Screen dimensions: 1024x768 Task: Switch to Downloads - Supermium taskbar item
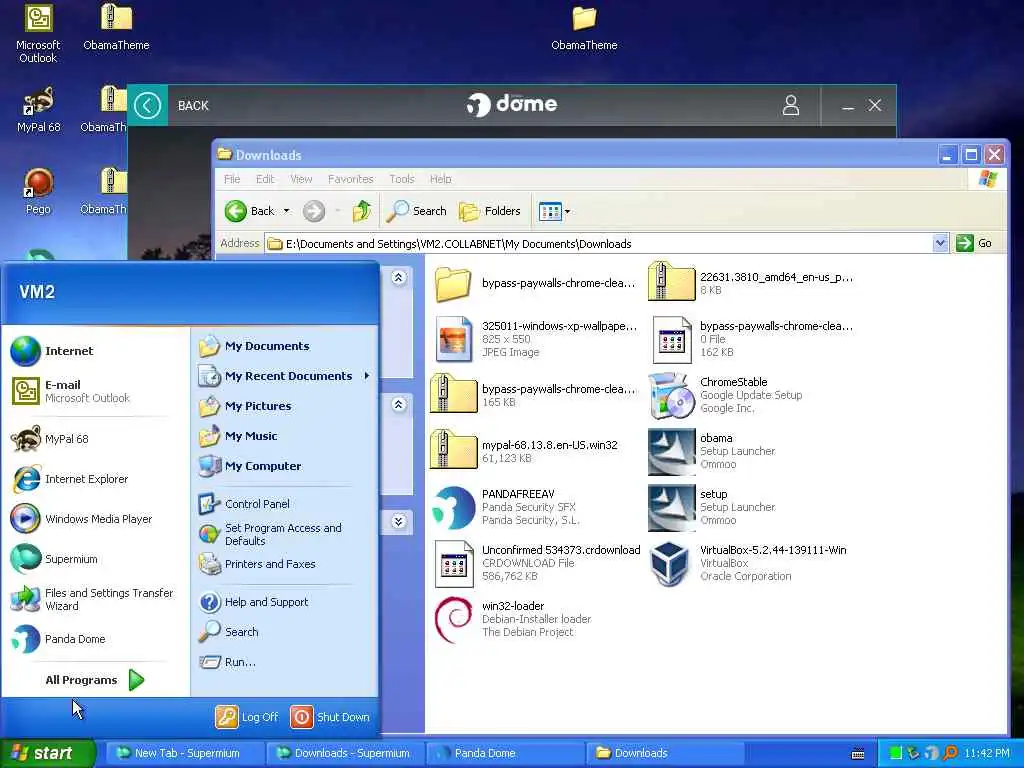[x=344, y=753]
